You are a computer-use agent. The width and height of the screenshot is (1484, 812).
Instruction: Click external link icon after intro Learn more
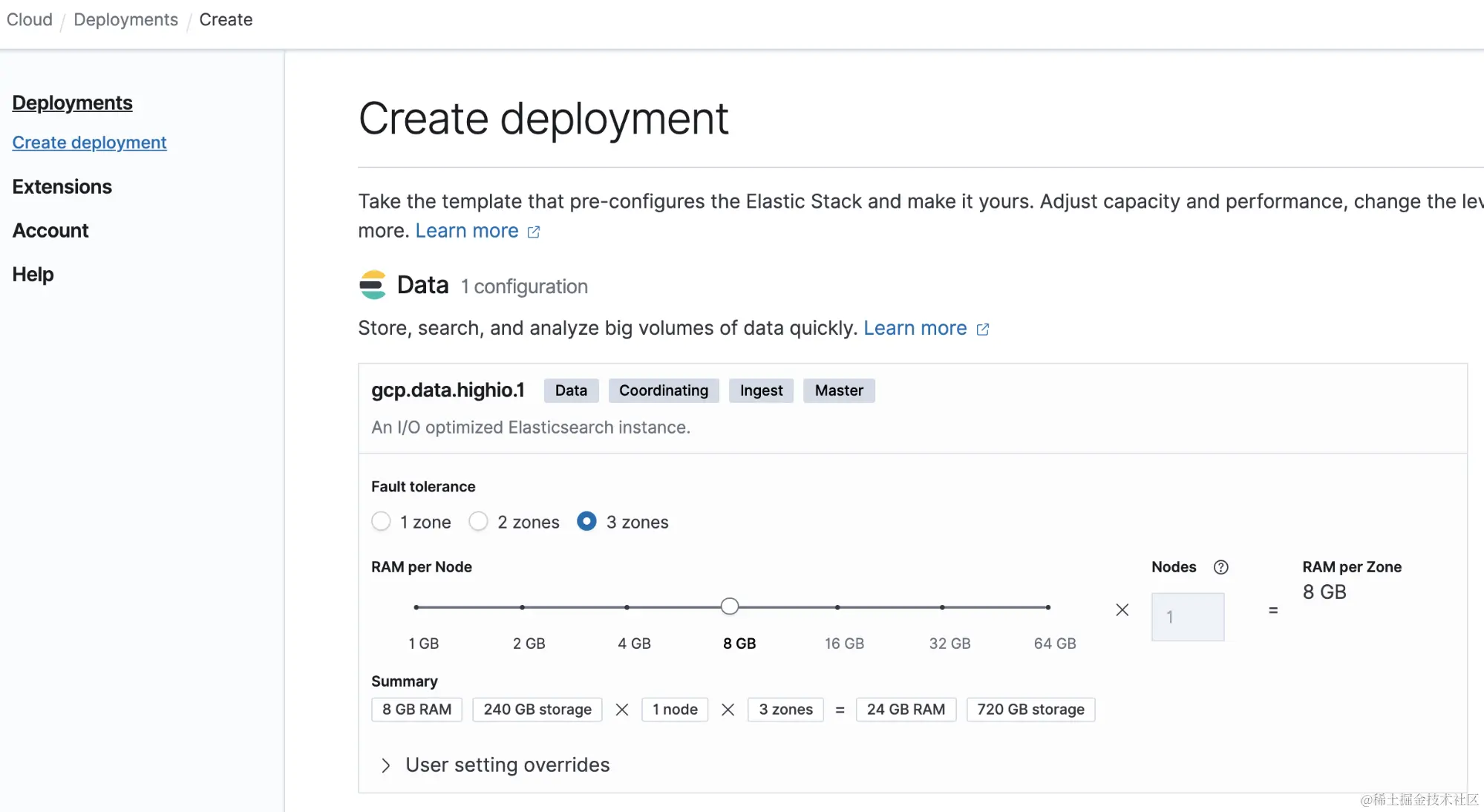tap(534, 232)
